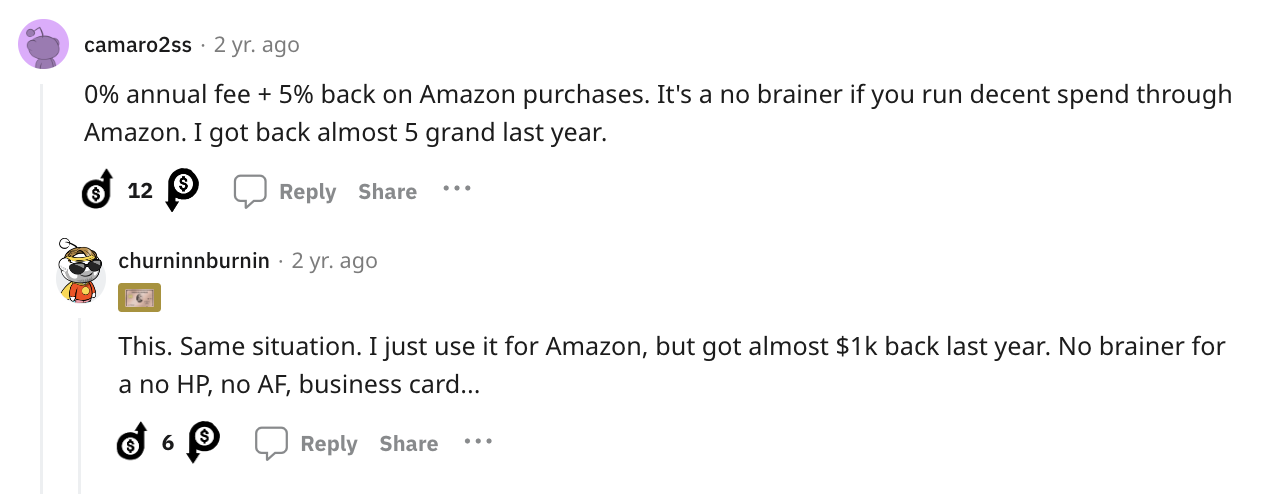Open more options on camaro2ss's comment
The height and width of the screenshot is (494, 1286).
point(456,188)
